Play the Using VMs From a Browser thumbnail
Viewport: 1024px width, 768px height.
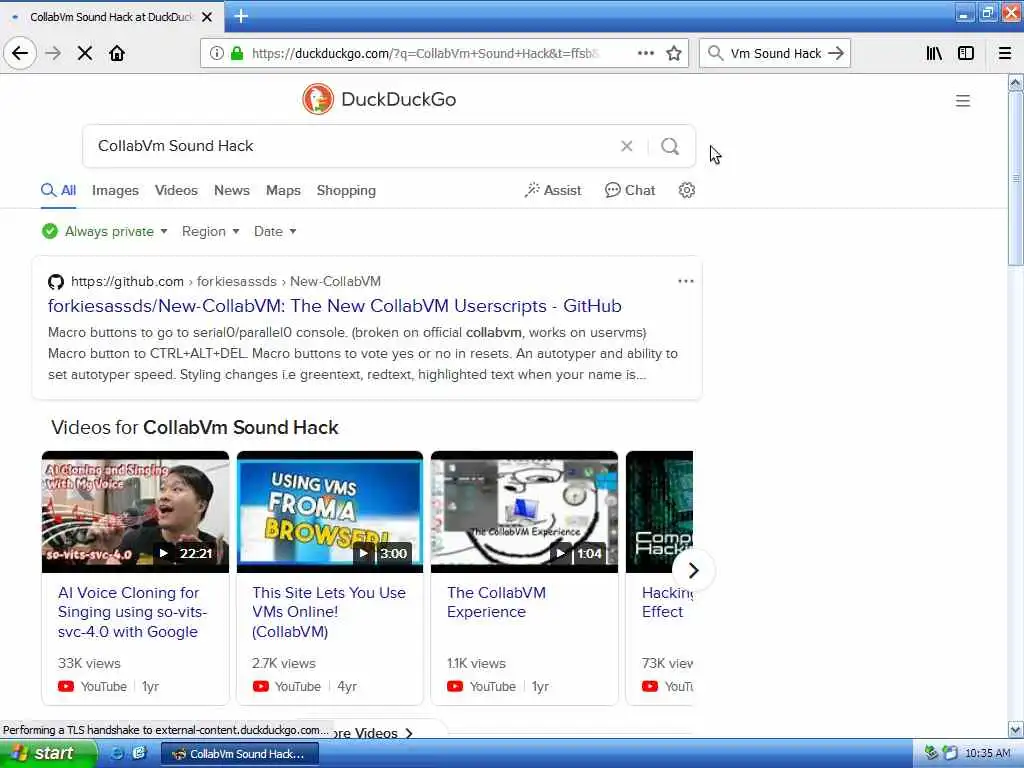(330, 512)
